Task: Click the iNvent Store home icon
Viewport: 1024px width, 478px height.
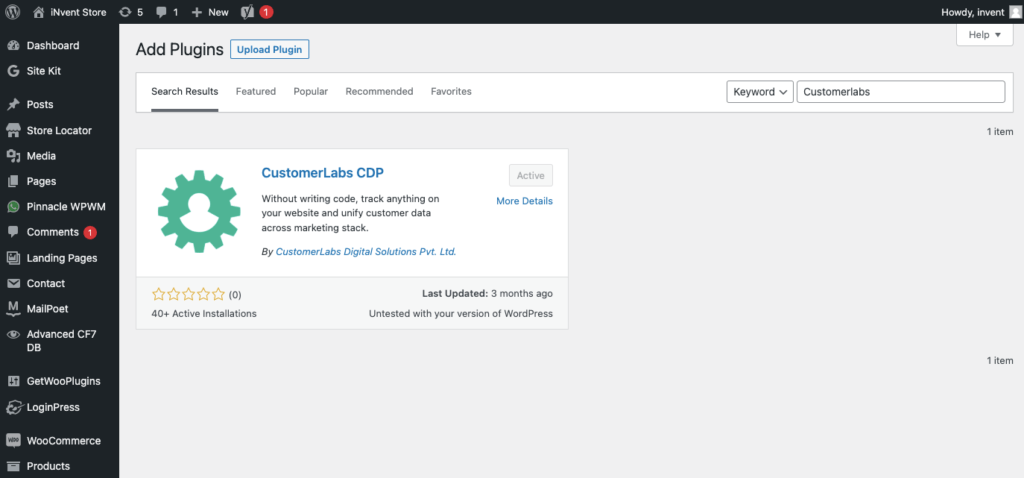Action: click(39, 12)
